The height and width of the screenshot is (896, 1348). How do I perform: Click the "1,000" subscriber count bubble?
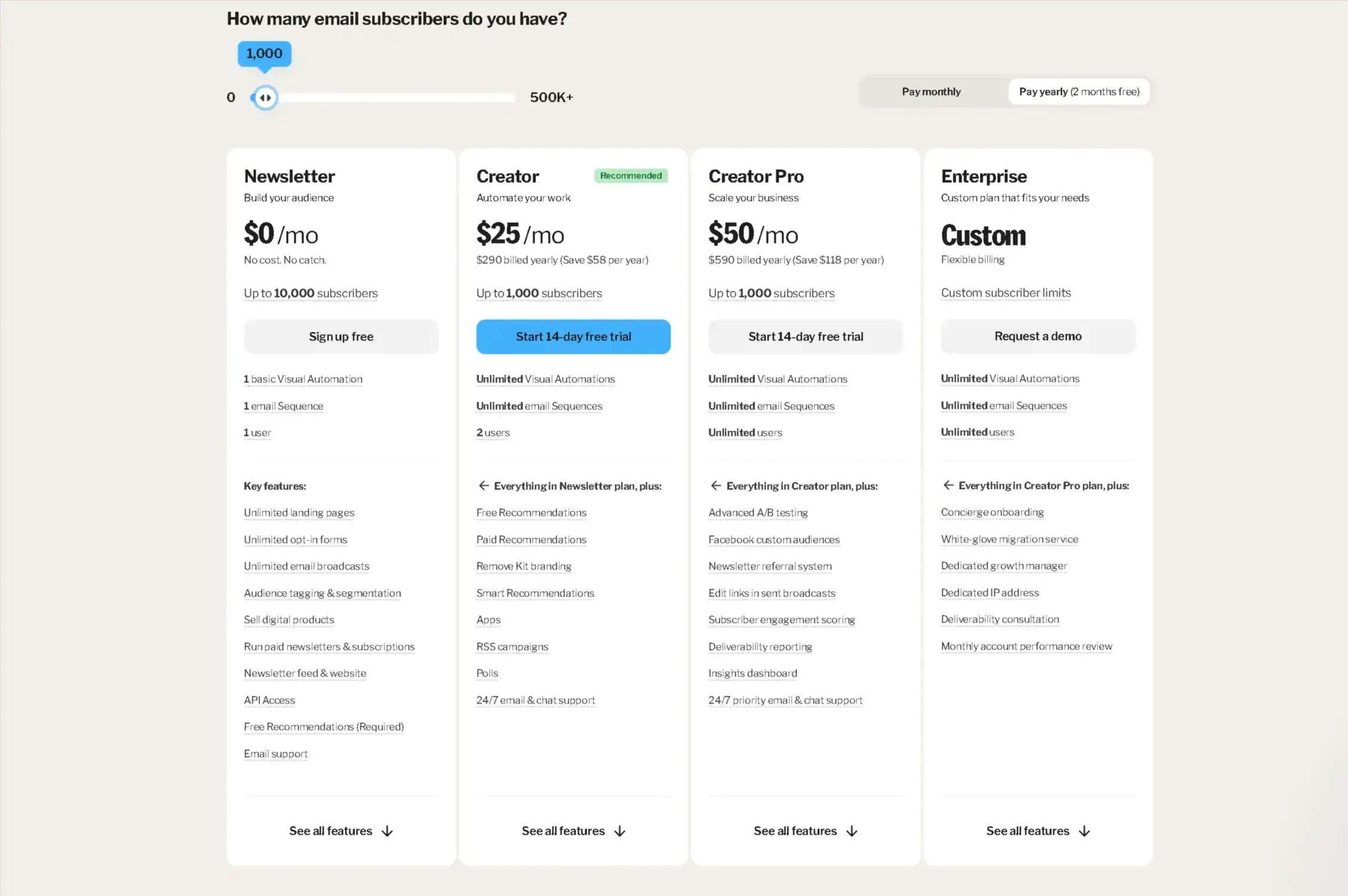pos(264,53)
